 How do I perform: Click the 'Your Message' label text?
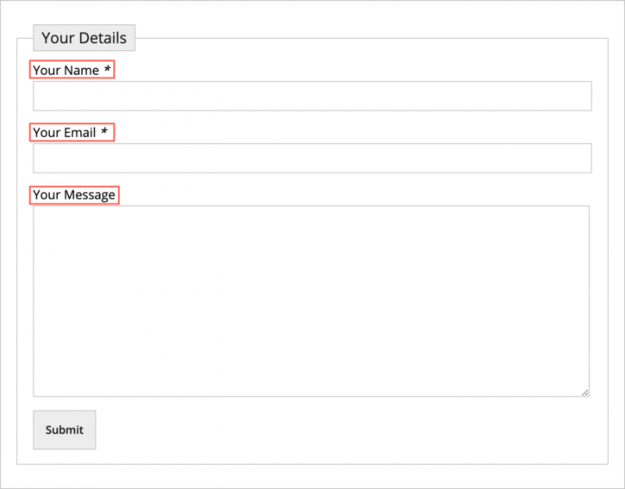(74, 195)
